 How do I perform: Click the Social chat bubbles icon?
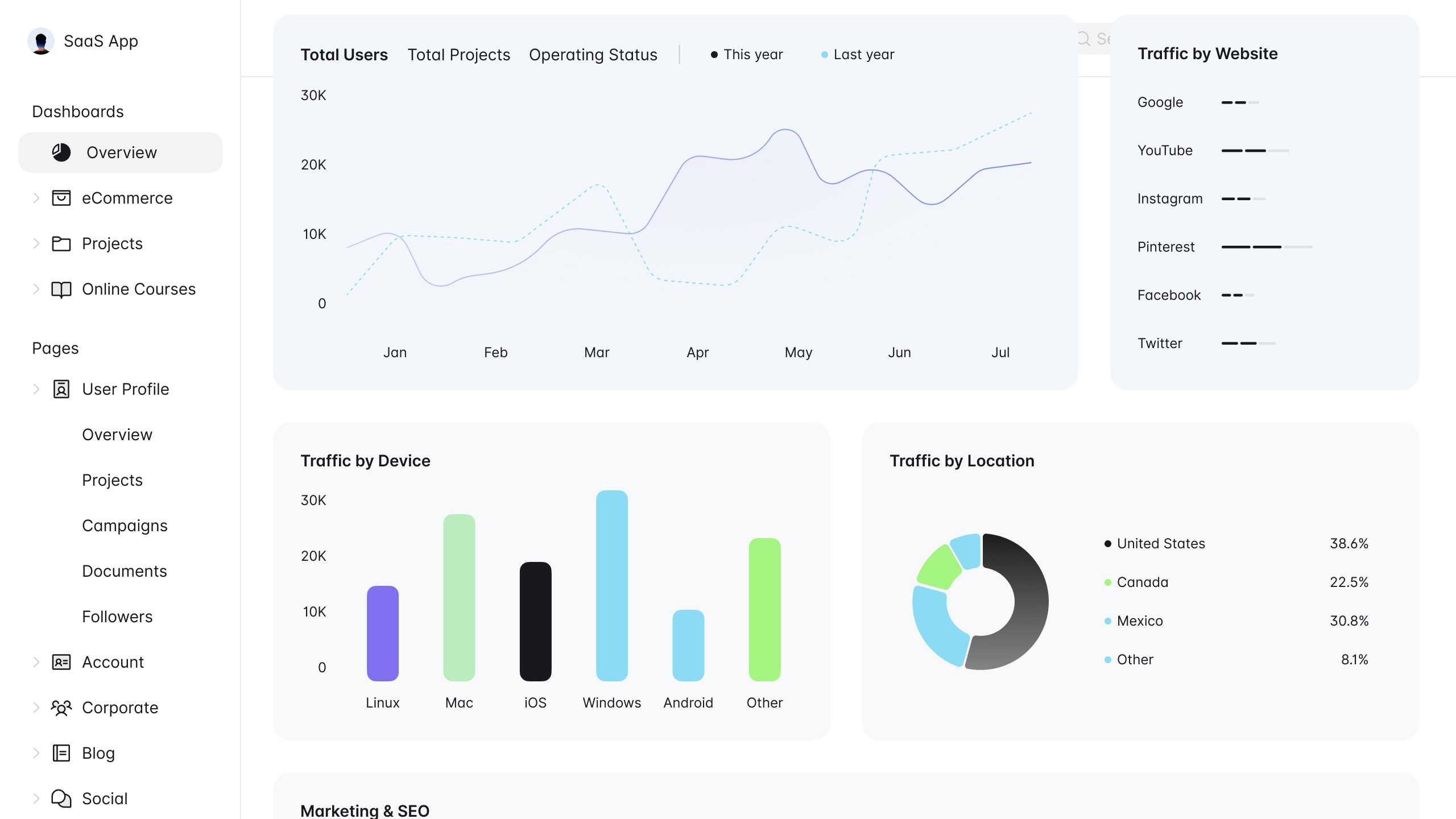[61, 799]
